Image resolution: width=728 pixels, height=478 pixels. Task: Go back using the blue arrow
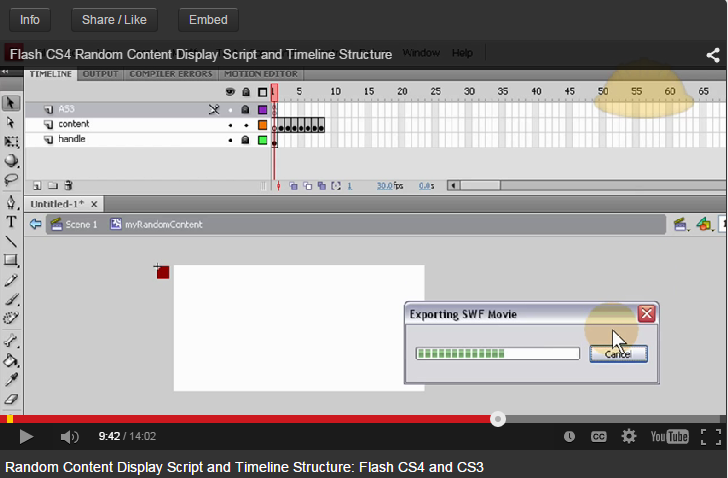pyautogui.click(x=35, y=225)
